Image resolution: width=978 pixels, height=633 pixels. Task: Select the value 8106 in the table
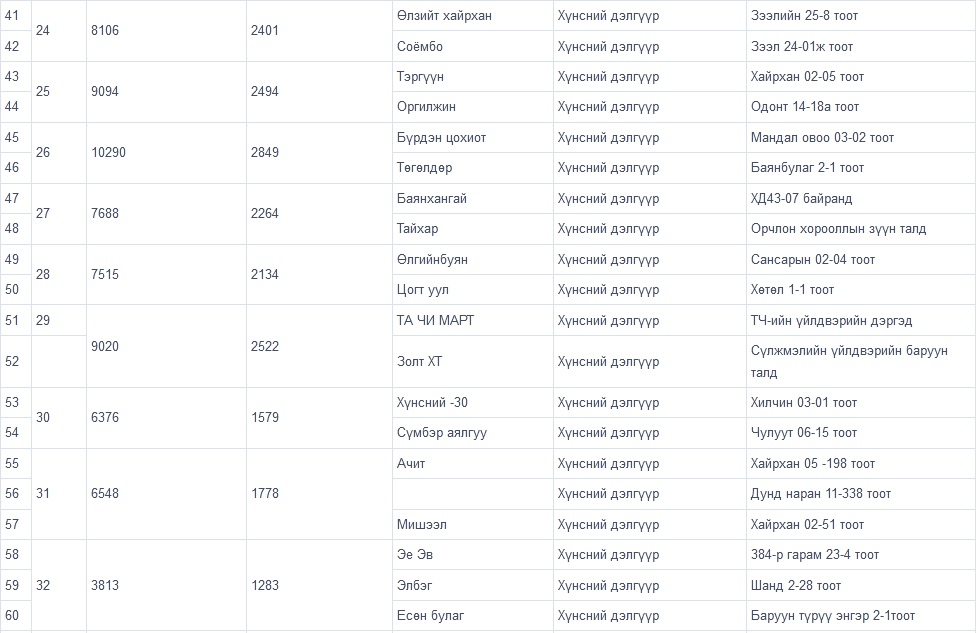click(x=104, y=31)
